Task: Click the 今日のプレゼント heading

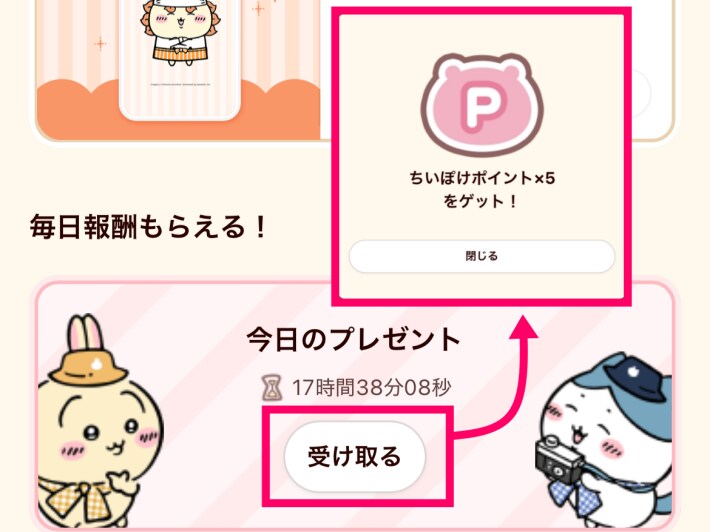Action: coord(354,340)
